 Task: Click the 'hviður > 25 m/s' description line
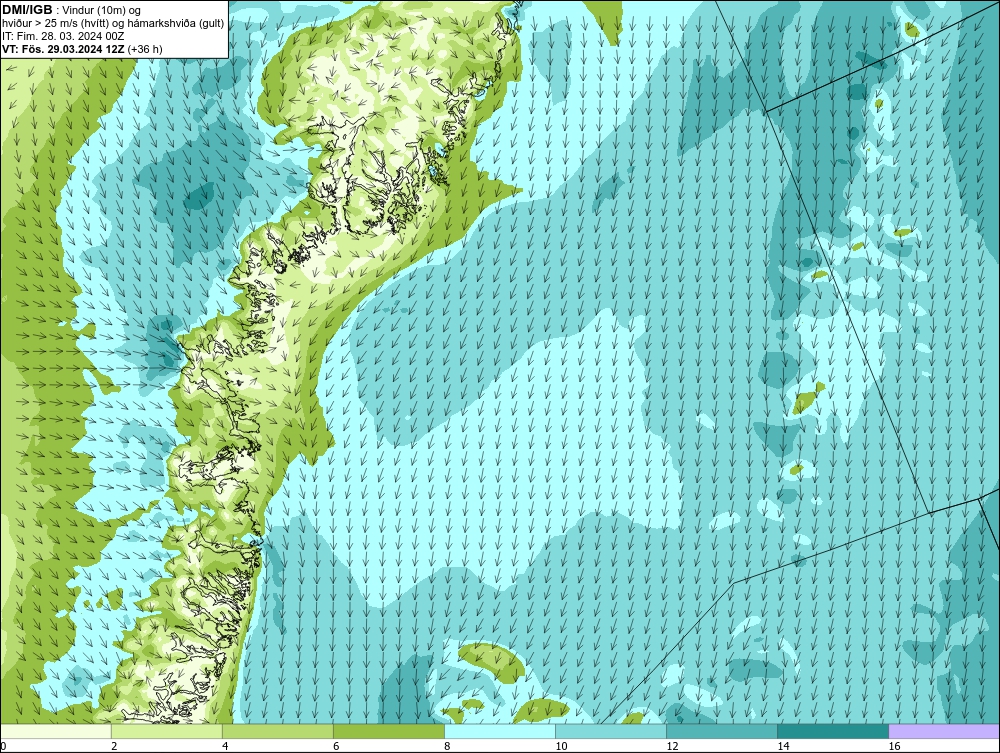[x=113, y=24]
